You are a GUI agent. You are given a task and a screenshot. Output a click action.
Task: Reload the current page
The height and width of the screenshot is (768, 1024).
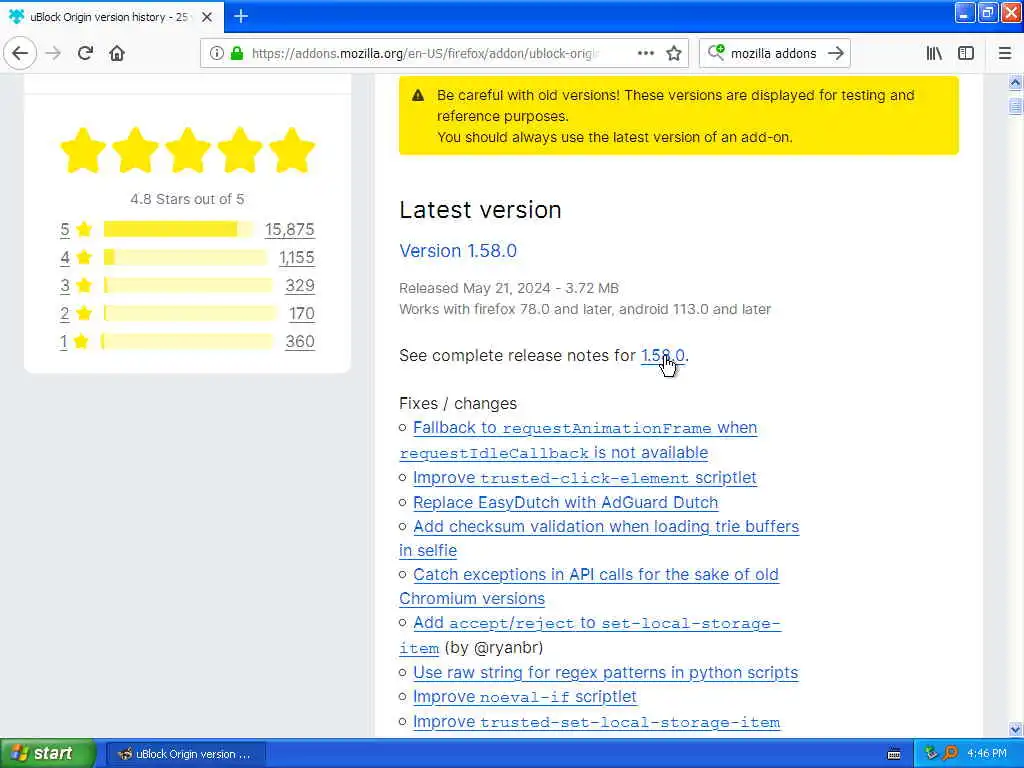tap(85, 54)
